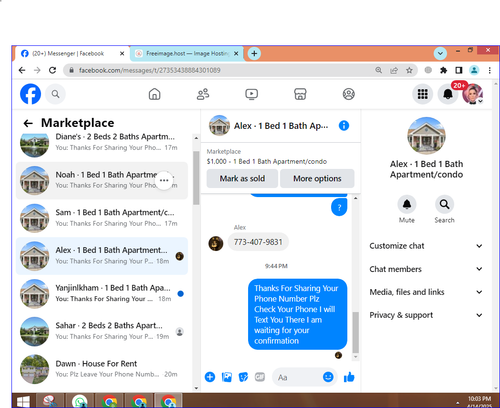Switch to Freeimage.host tab
The height and width of the screenshot is (408, 500).
(x=187, y=54)
